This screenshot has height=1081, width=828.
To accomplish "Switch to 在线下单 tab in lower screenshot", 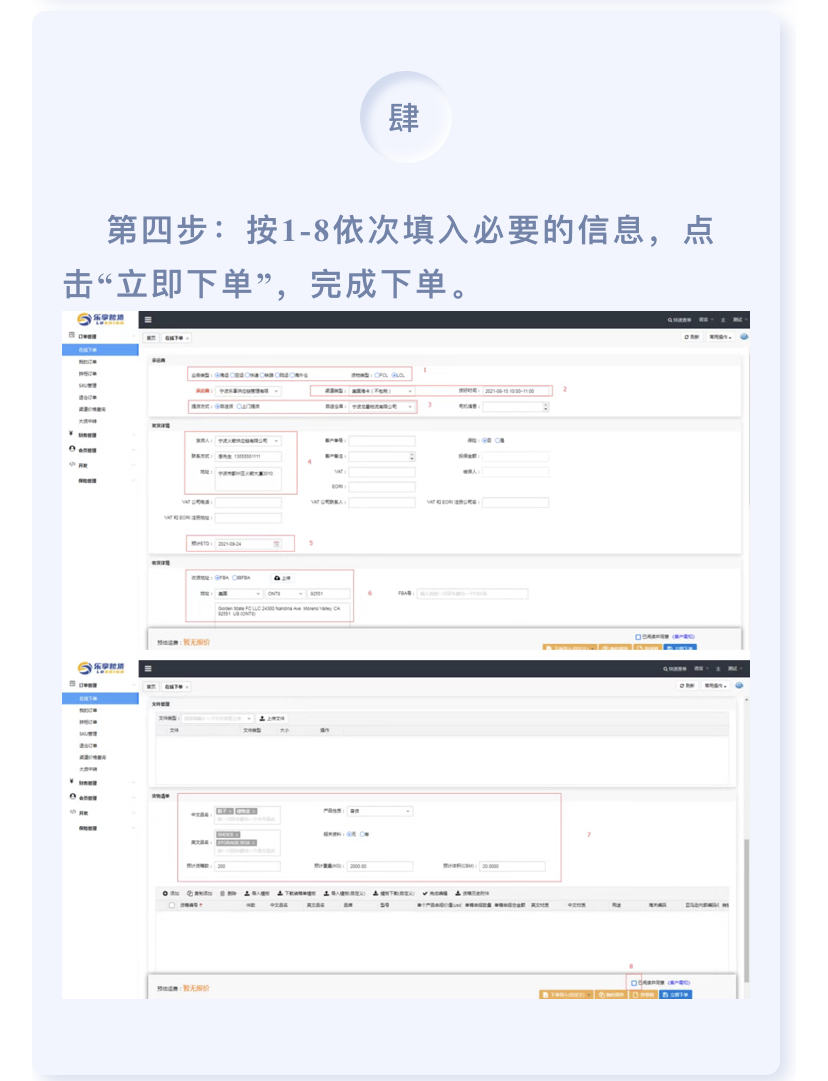I will pos(176,687).
